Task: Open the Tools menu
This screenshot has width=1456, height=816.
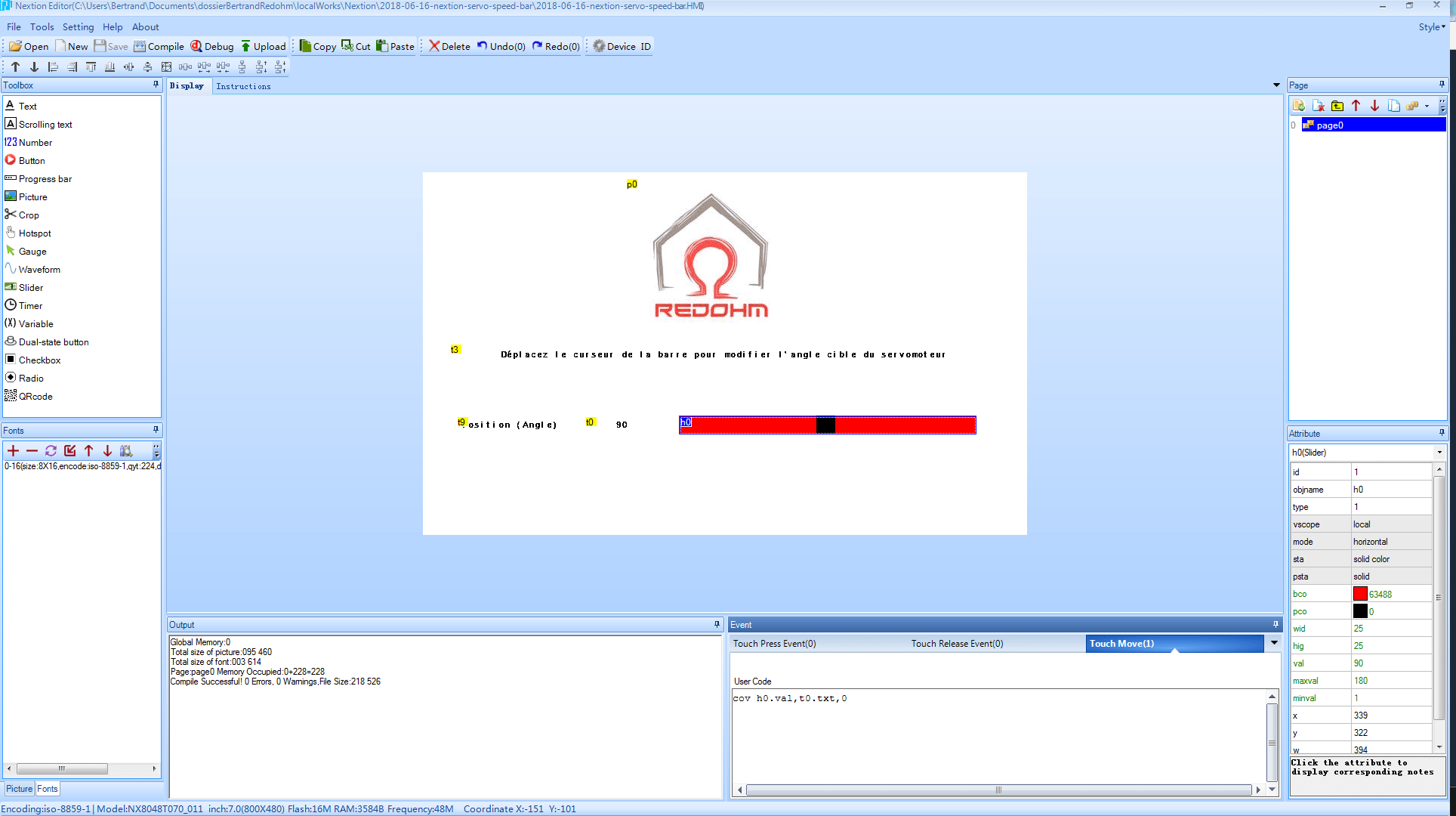Action: coord(42,26)
